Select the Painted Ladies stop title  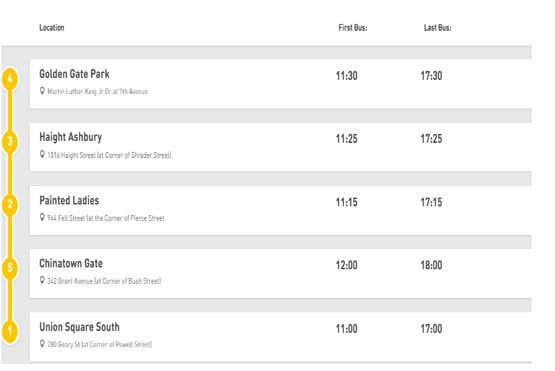(69, 200)
